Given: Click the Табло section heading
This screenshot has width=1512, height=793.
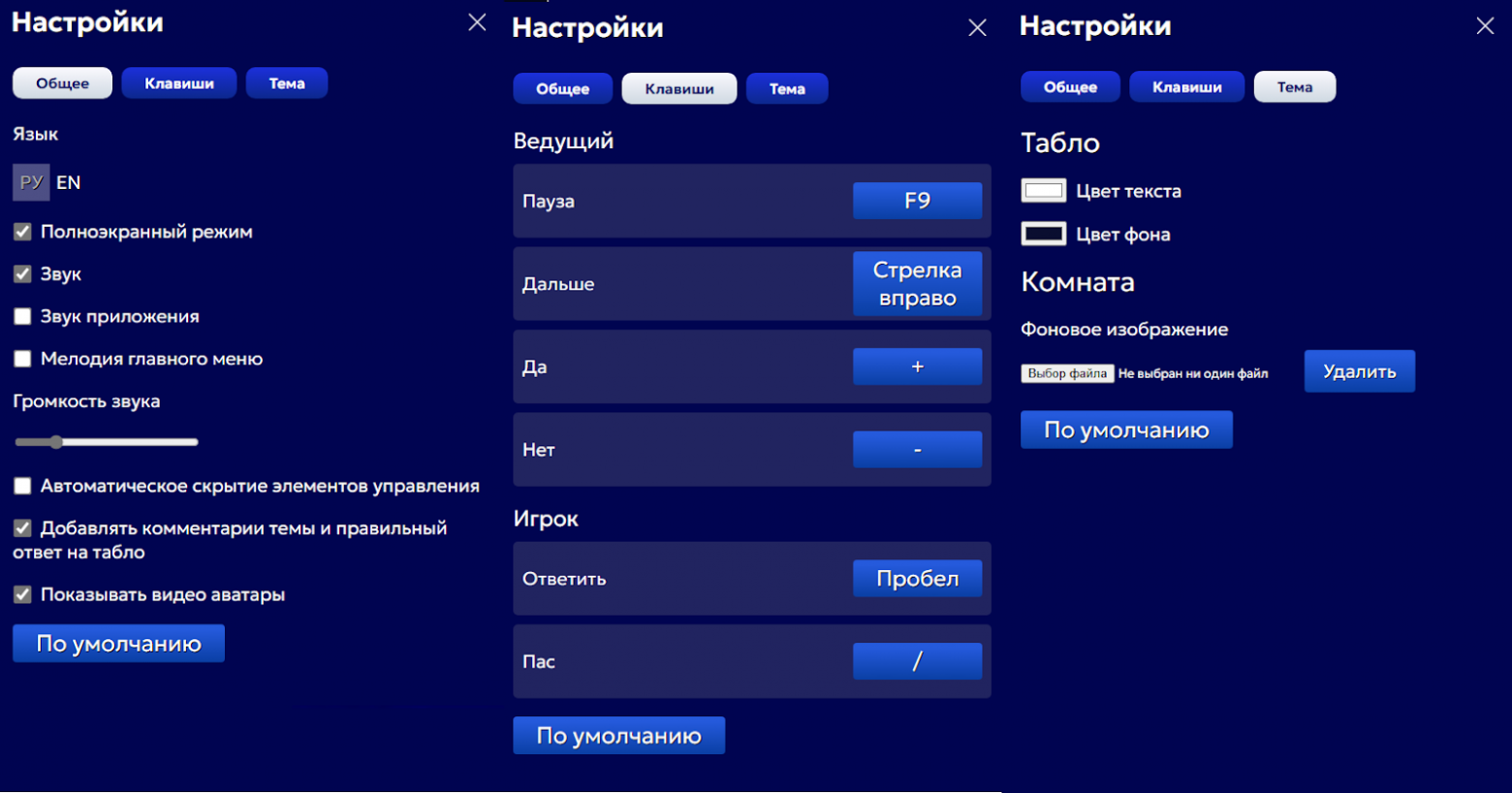Looking at the screenshot, I should pos(1060,143).
